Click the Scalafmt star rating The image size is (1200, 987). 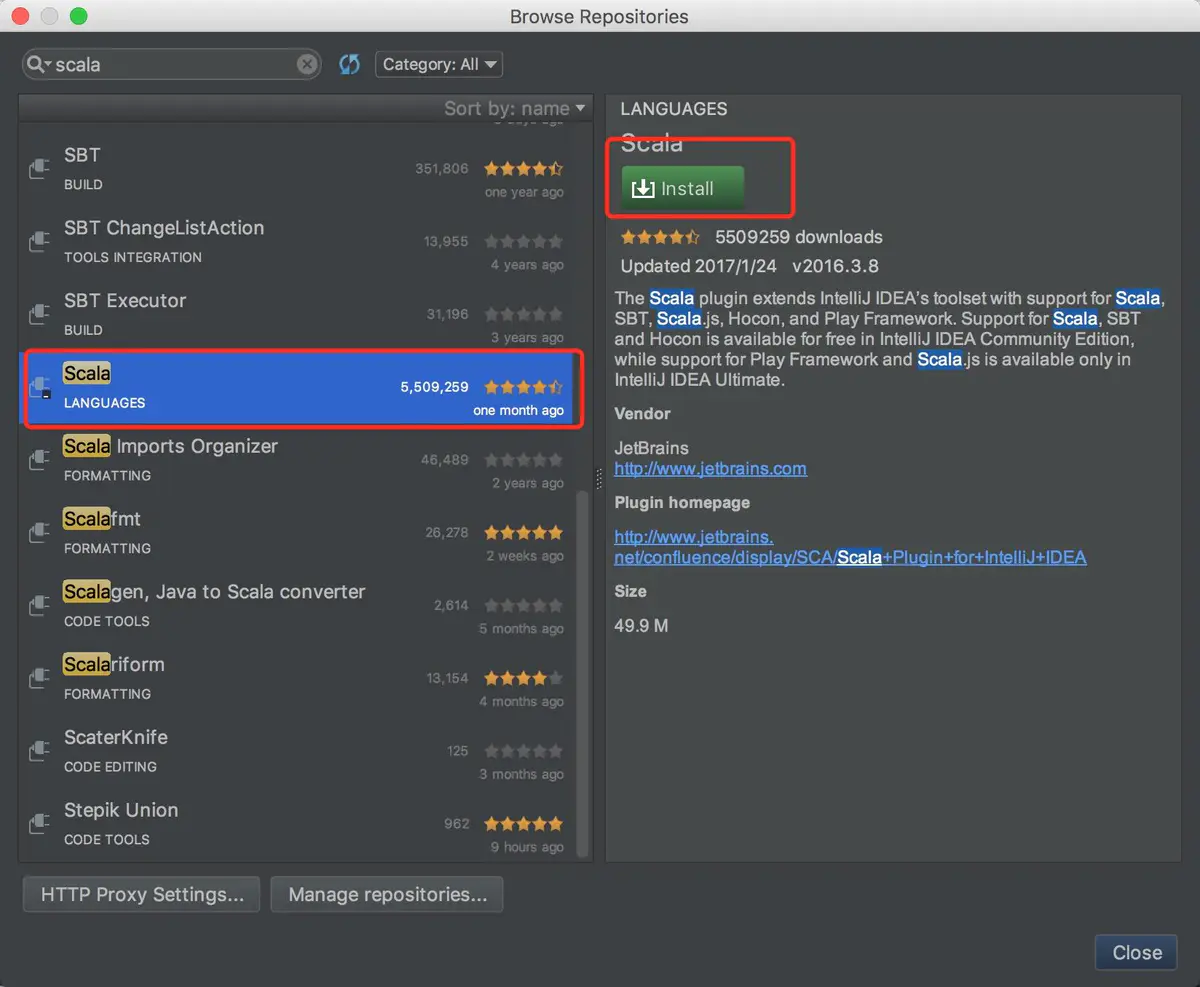[x=524, y=533]
